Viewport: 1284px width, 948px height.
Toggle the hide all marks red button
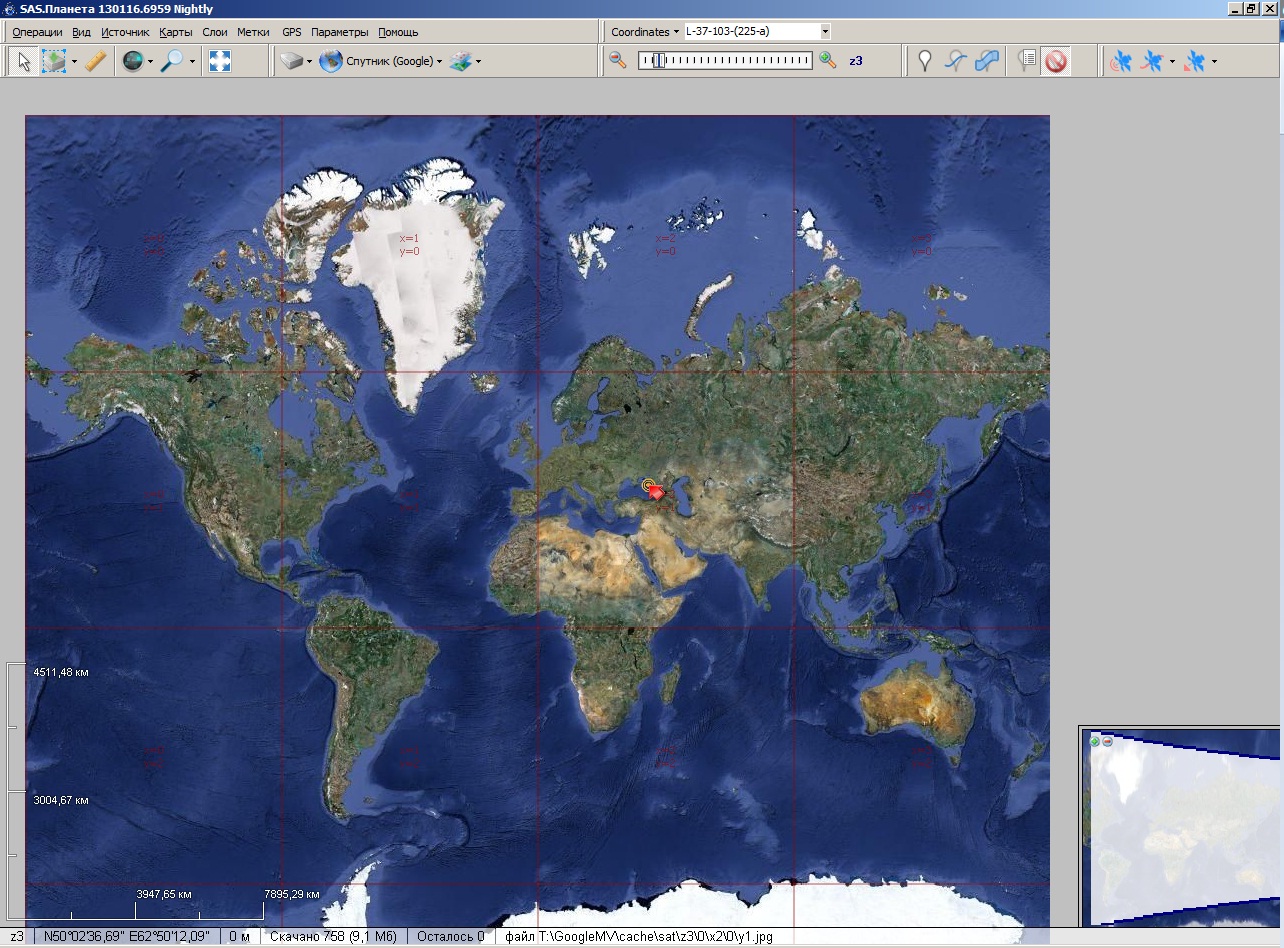[x=1055, y=62]
